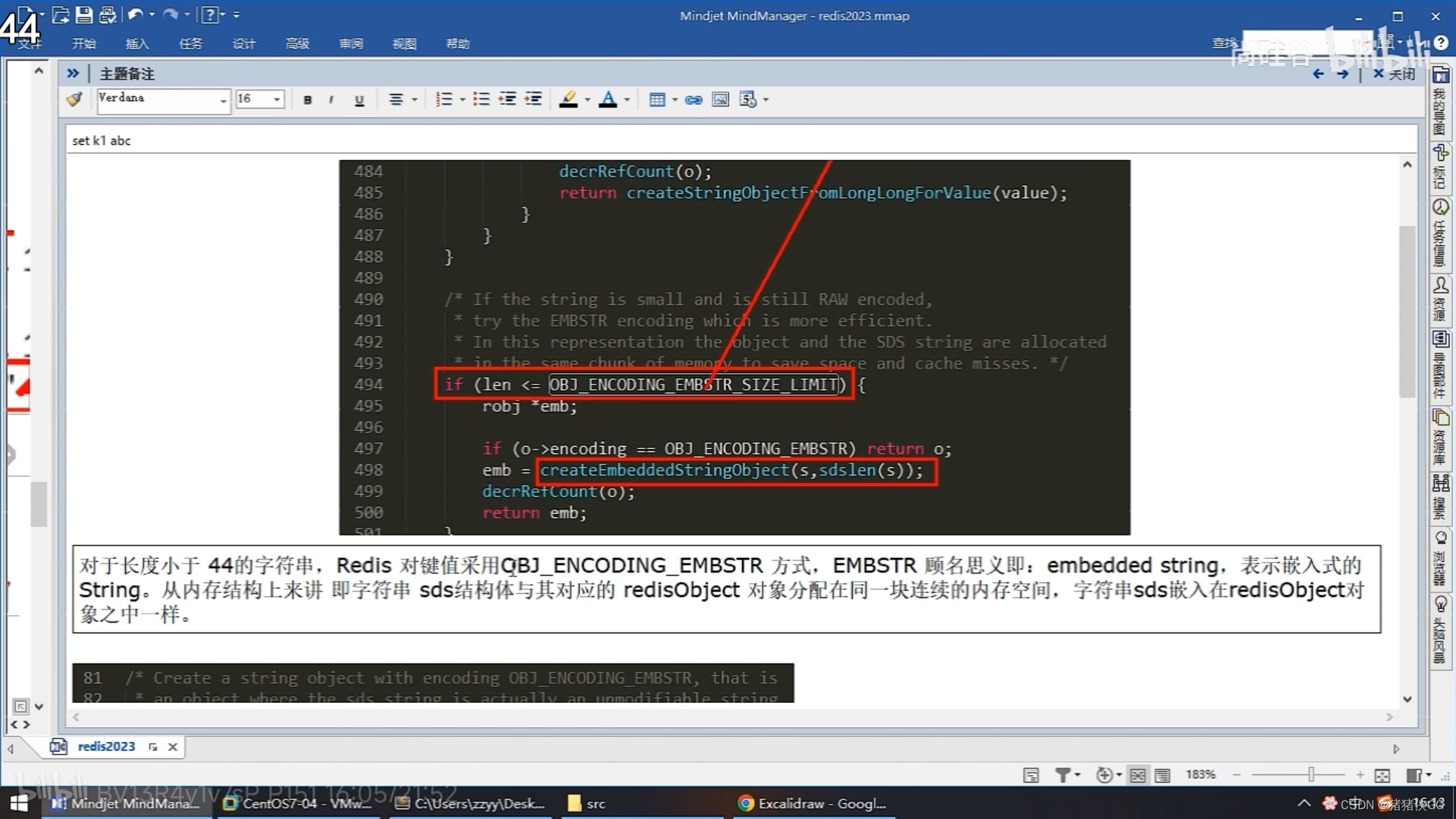The height and width of the screenshot is (819, 1456).
Task: Toggle bold formatting in notes toolbar
Action: point(307,100)
